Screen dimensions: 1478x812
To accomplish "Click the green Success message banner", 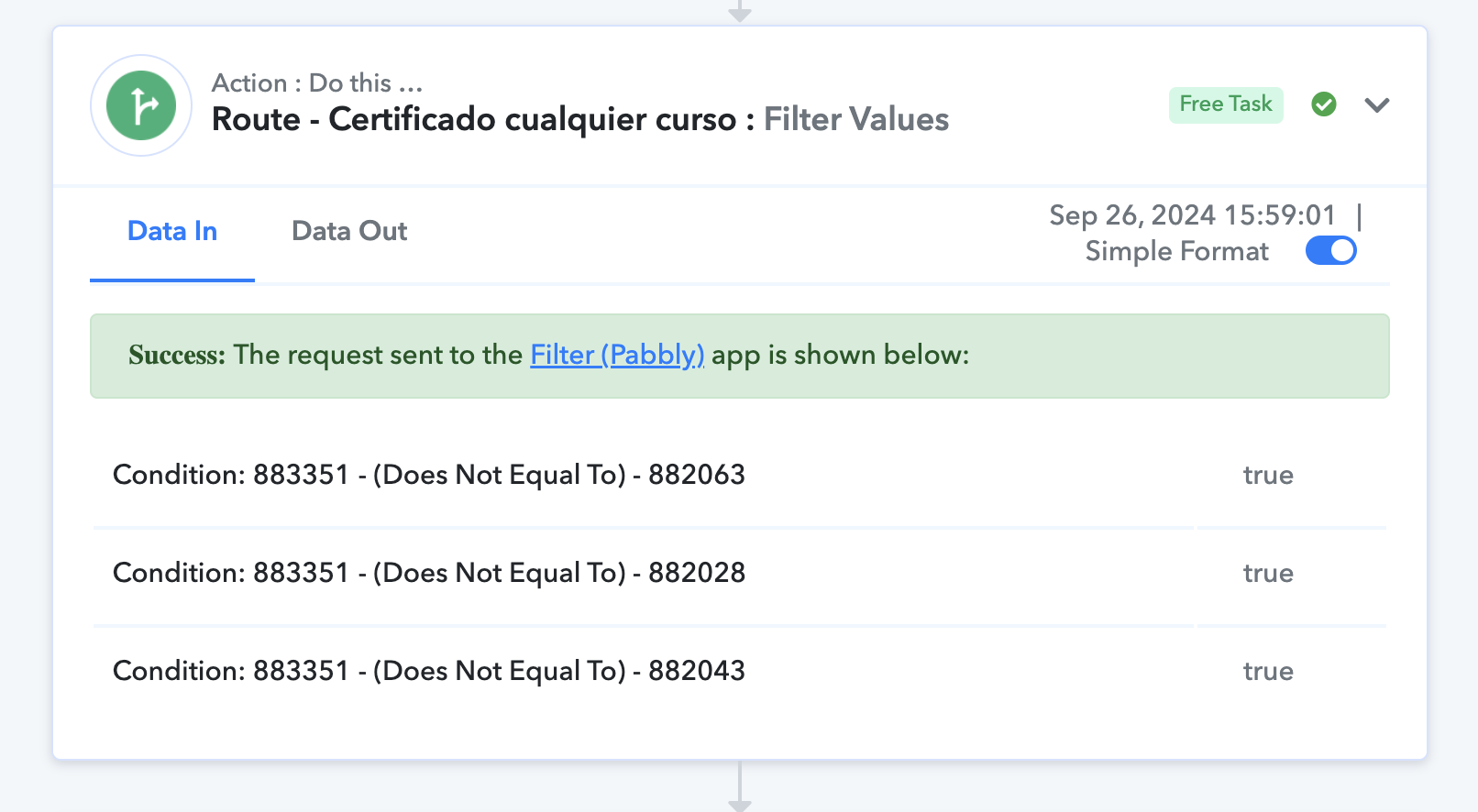I will (739, 356).
